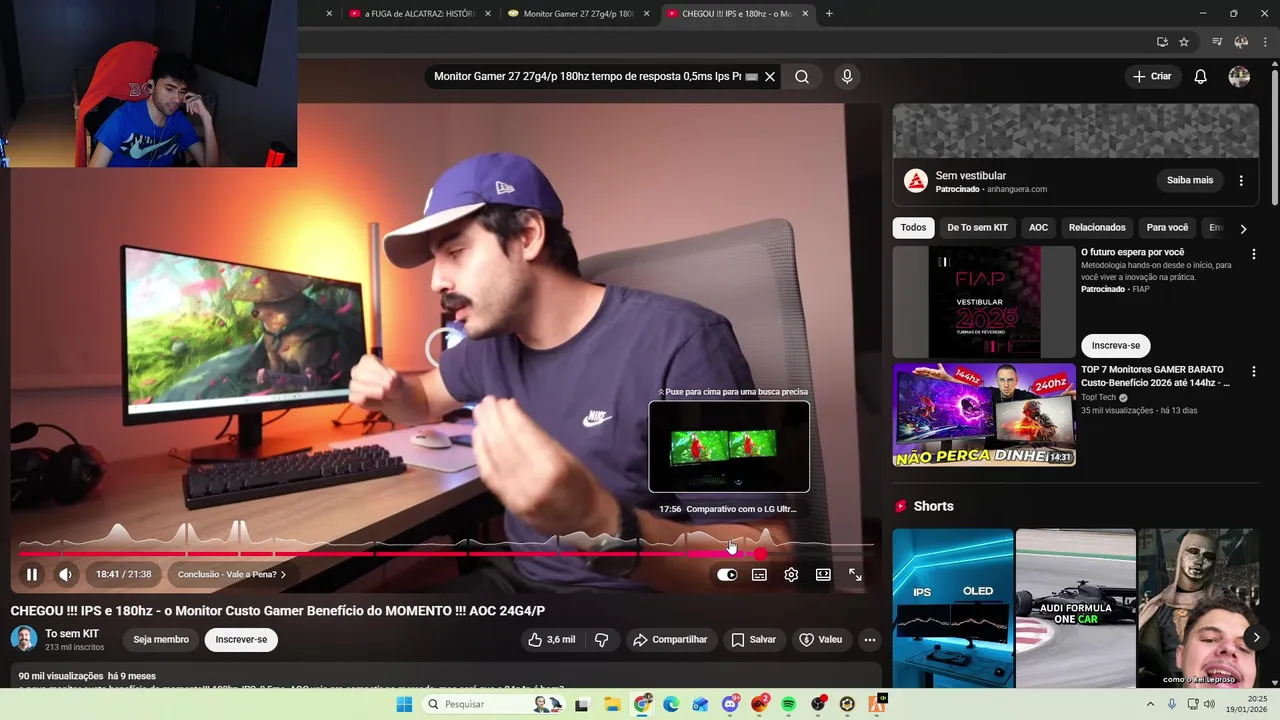Open the player settings gear
Viewport: 1280px width, 720px height.
791,575
